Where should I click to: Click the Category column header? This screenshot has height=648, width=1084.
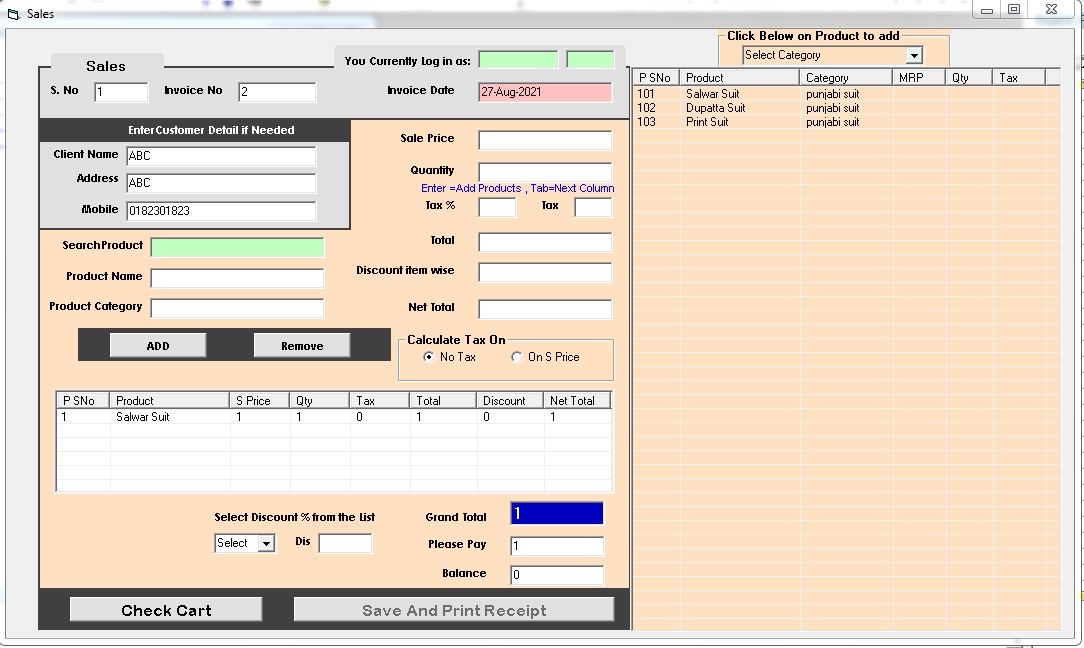tap(845, 78)
